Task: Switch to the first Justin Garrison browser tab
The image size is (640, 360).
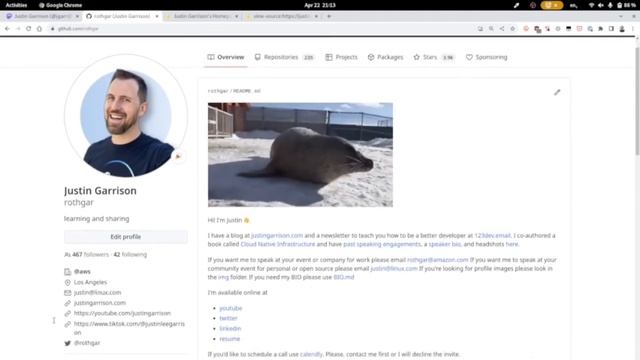Action: 43,16
